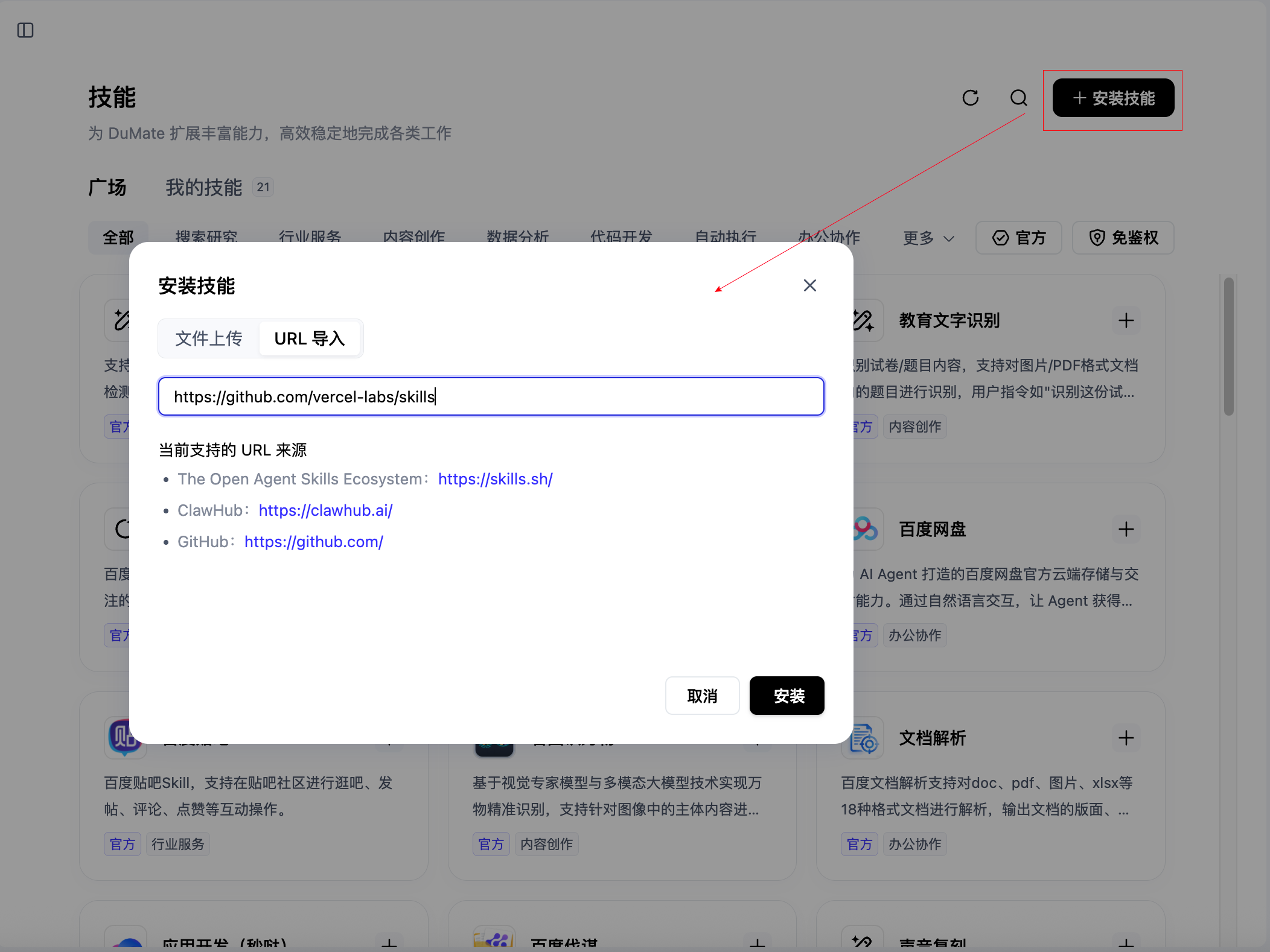Click the 内容创作 tag on 教育文字识别 card
The height and width of the screenshot is (952, 1270).
coord(915,427)
